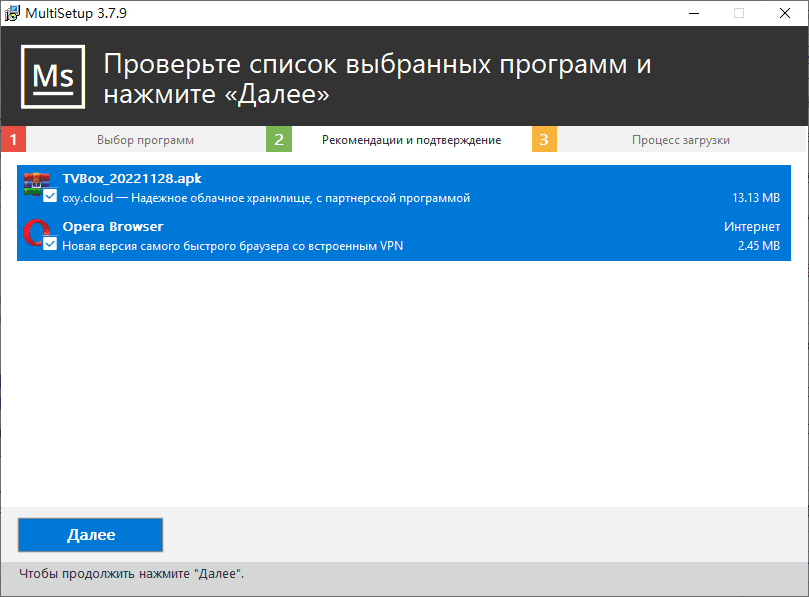This screenshot has width=809, height=597.
Task: Uncheck the Opera Browser checkbox
Action: pos(50,246)
